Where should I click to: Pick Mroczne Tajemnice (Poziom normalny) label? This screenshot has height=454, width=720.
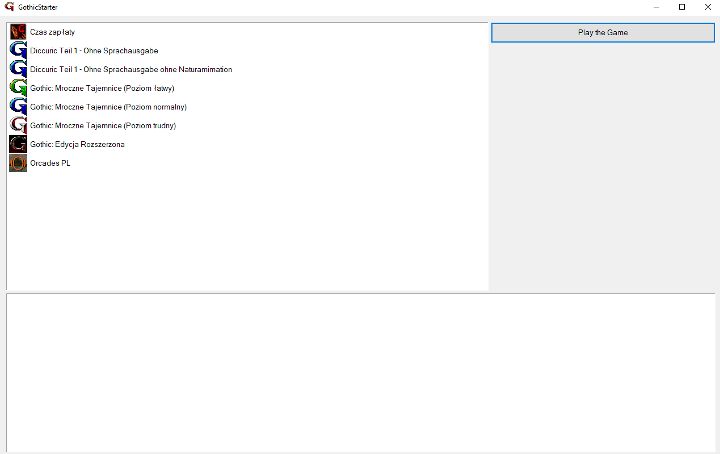click(109, 106)
